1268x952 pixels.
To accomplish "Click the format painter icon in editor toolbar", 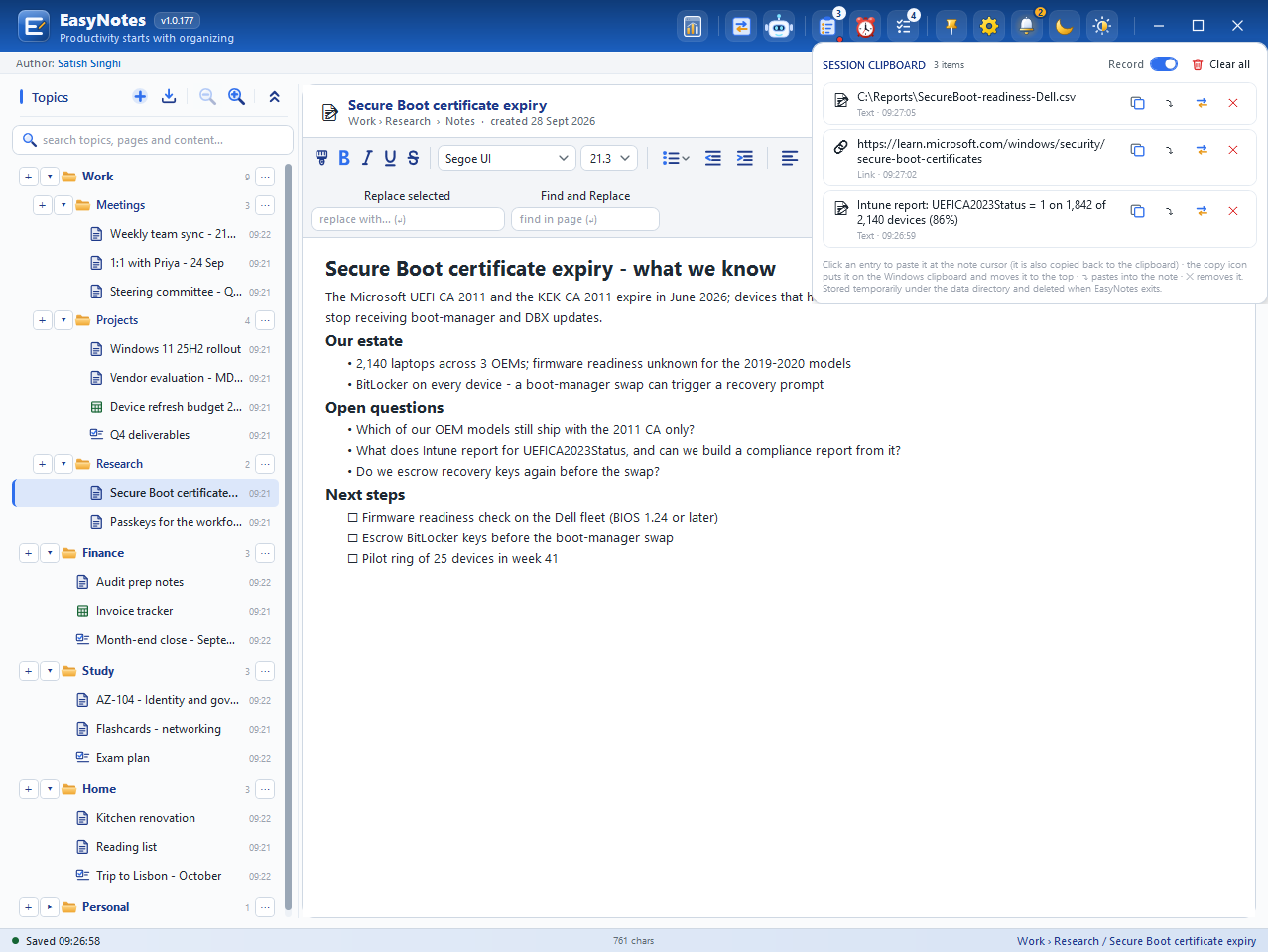I will coord(321,158).
